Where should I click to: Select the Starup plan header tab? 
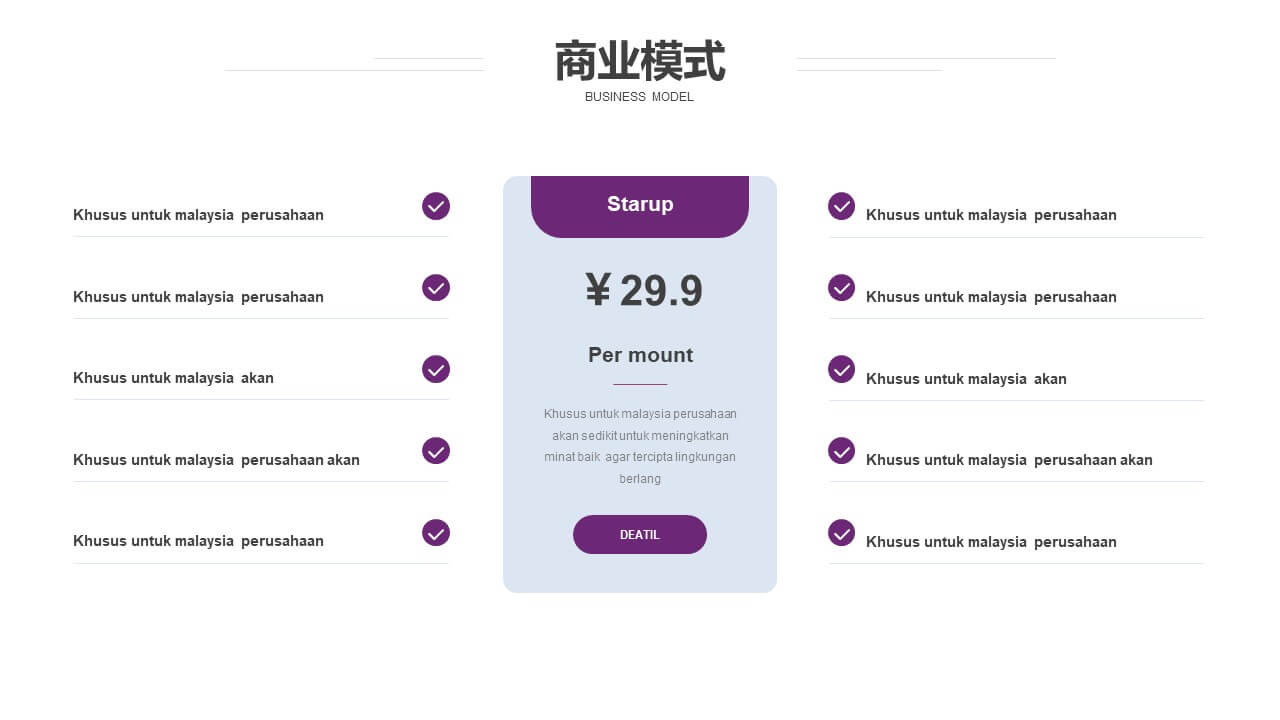[640, 206]
